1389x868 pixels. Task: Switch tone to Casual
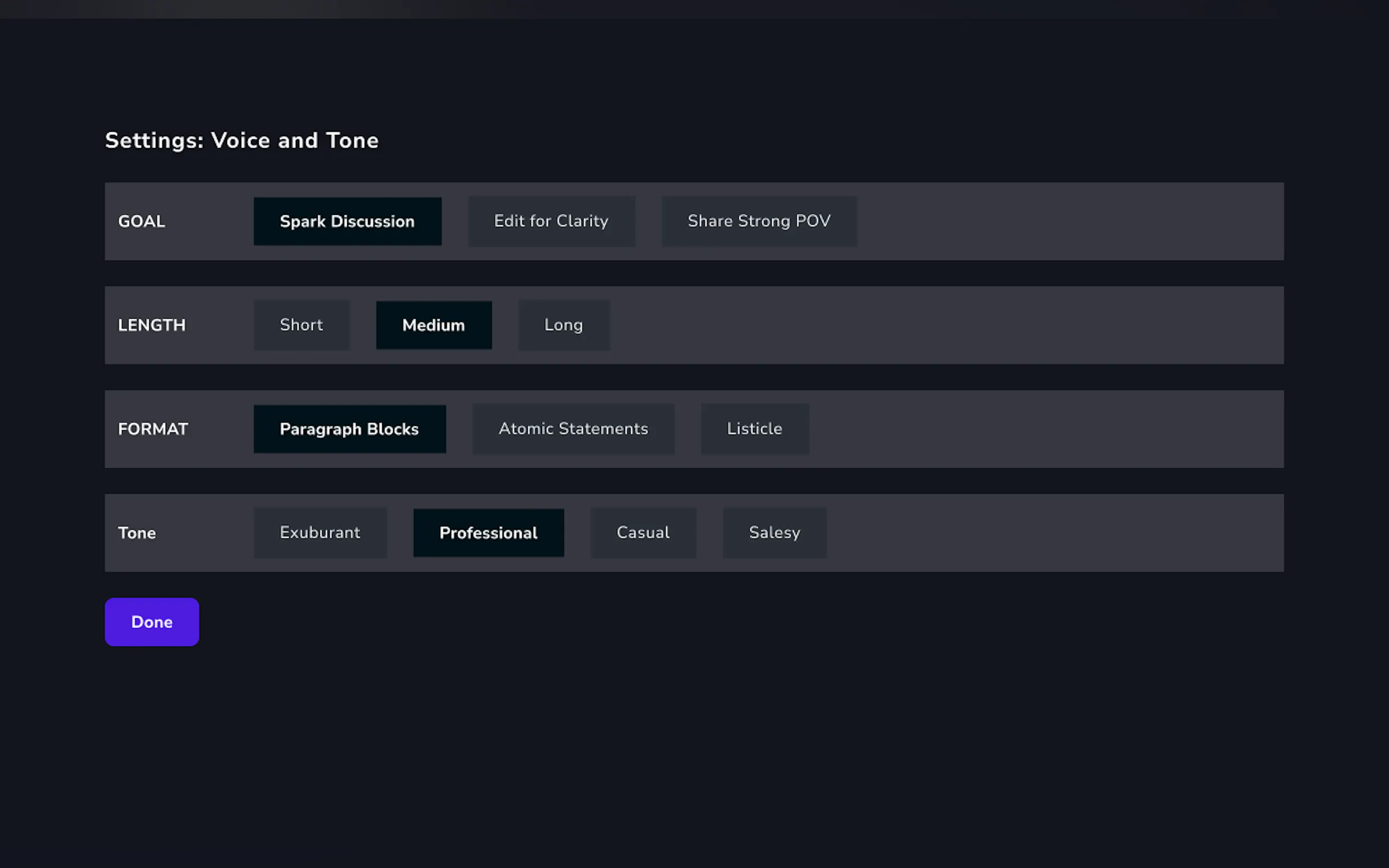click(x=643, y=533)
